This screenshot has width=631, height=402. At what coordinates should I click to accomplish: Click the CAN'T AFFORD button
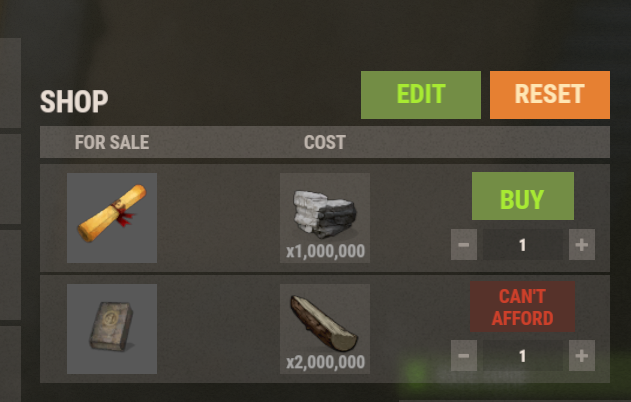[x=522, y=307]
